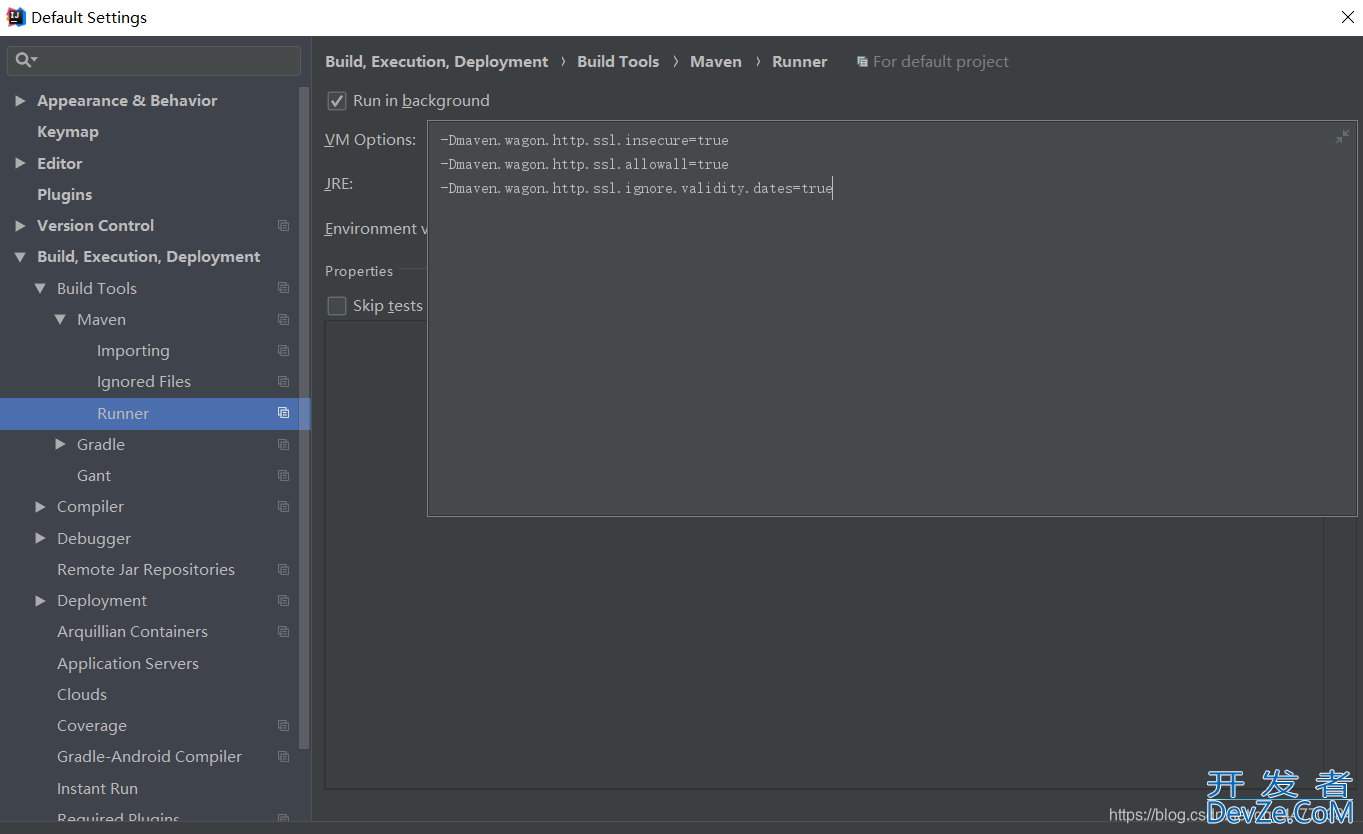Click project-level icon beside Gradle-Android Compiler
Screen dimensions: 1363x834
click(284, 757)
